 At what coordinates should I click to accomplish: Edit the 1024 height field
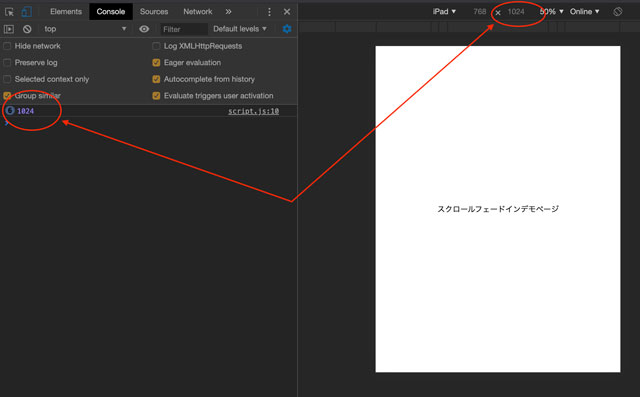pos(516,12)
